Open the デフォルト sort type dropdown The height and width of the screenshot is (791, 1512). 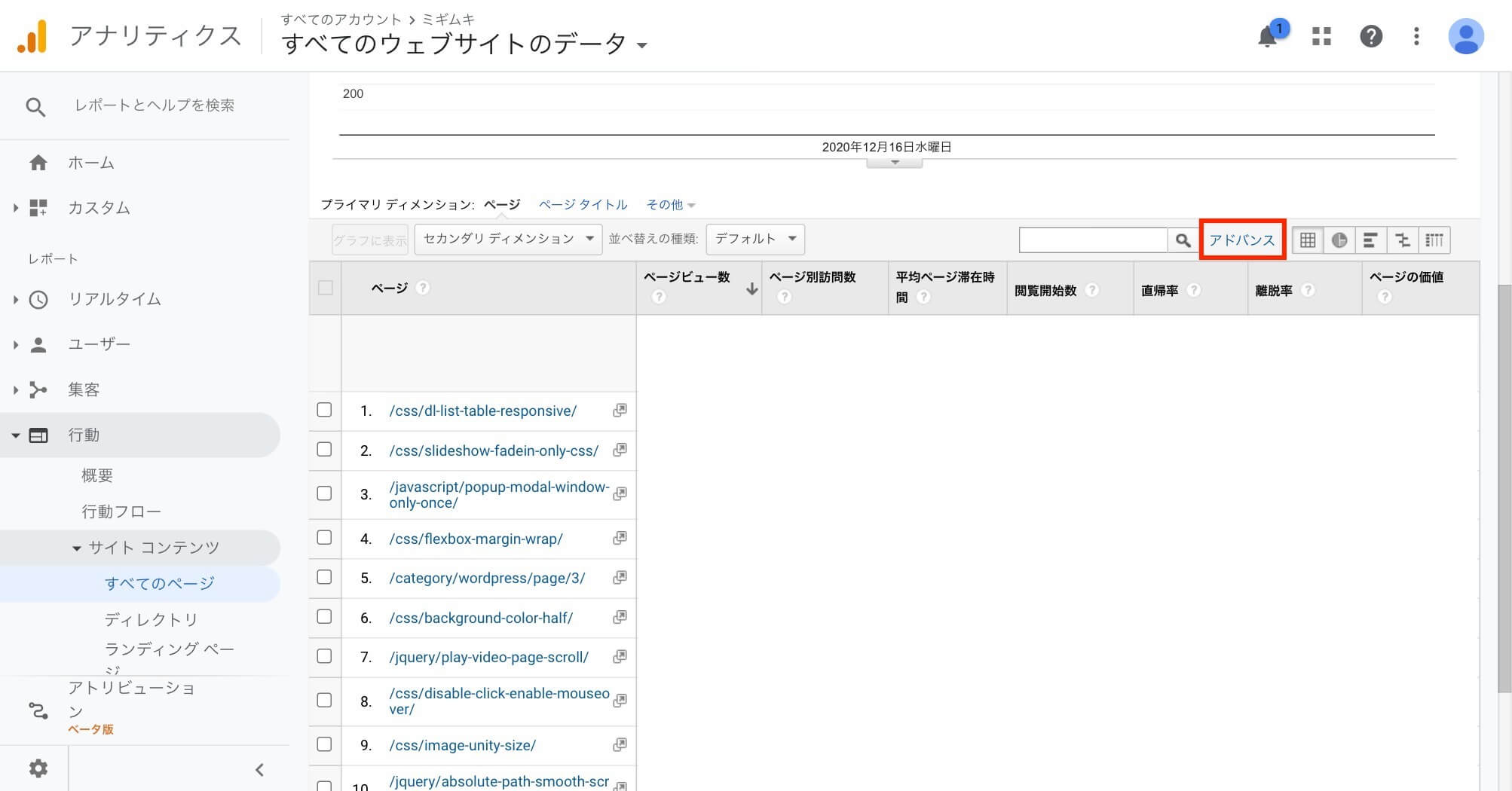(755, 240)
